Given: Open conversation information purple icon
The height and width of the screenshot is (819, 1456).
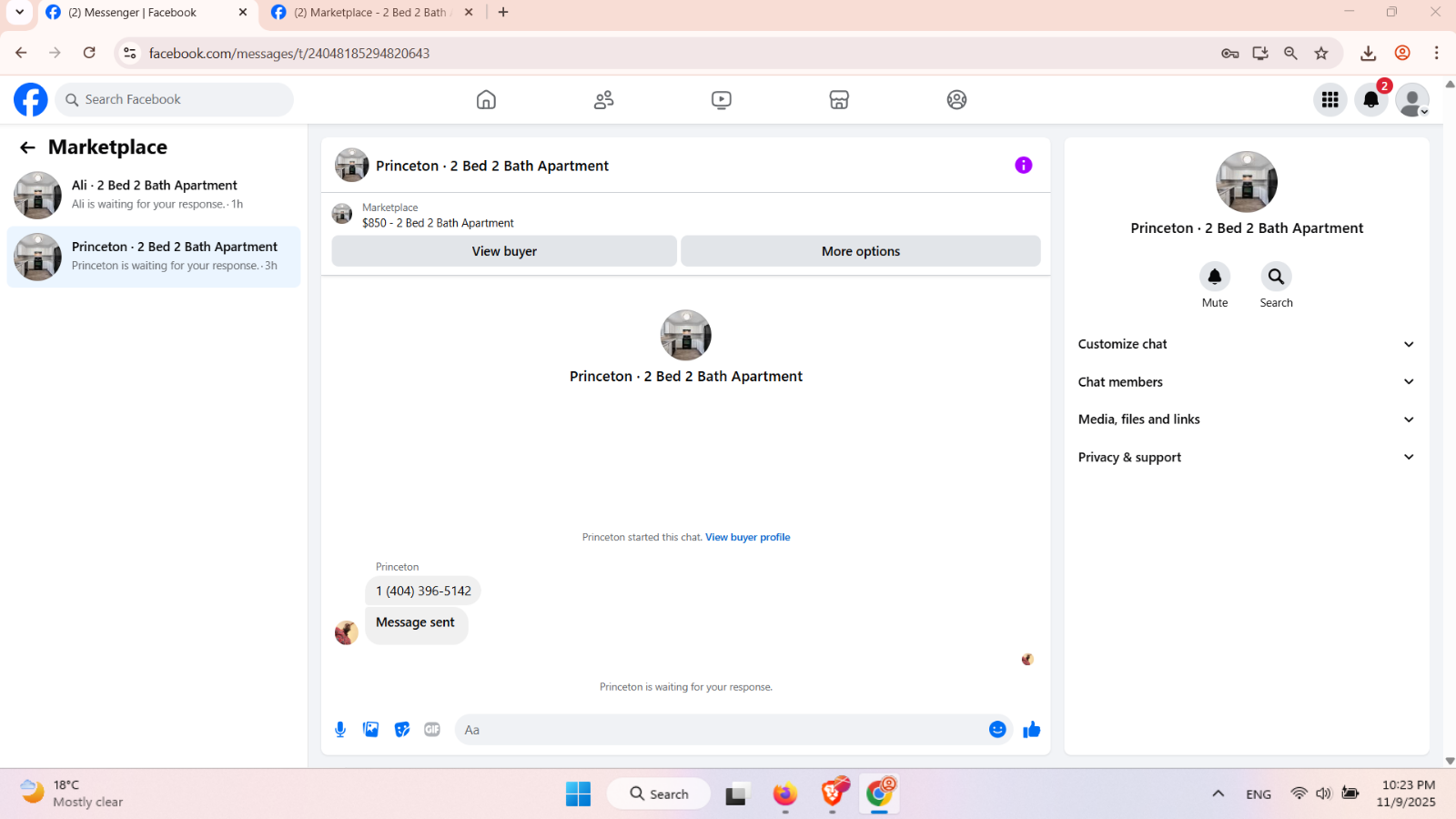Looking at the screenshot, I should coord(1024,165).
